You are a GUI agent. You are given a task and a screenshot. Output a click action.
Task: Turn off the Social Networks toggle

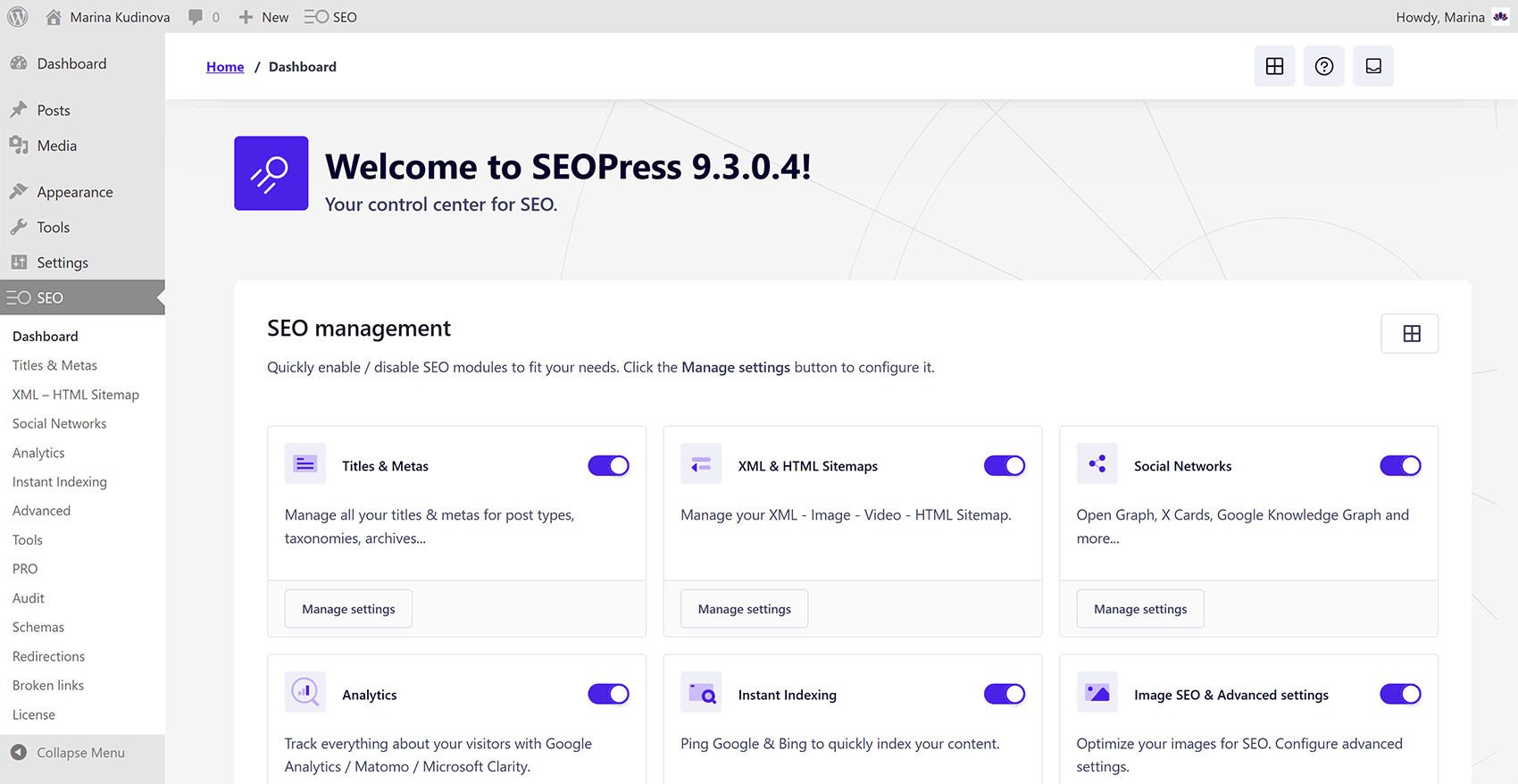[1401, 466]
